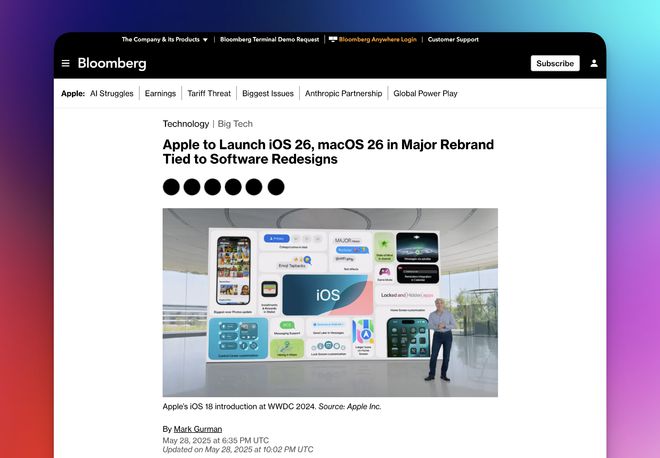Click the last black share circle

point(276,187)
